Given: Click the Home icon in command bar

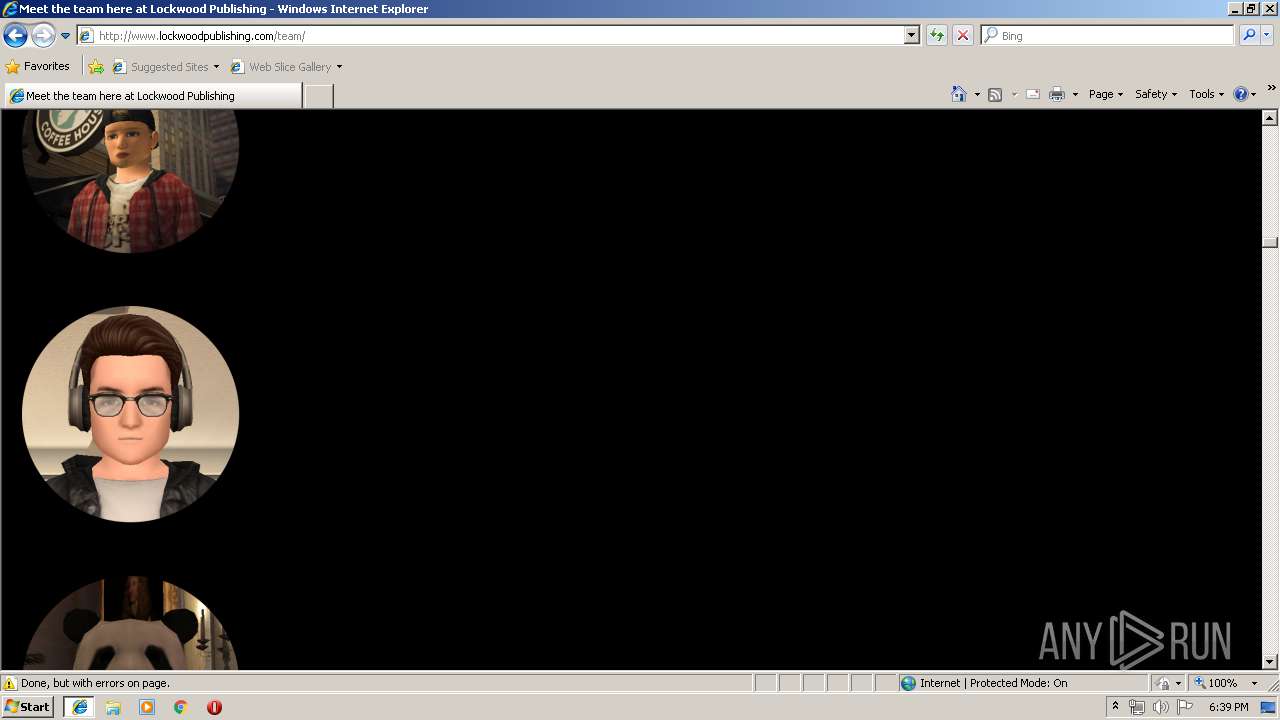Looking at the screenshot, I should point(959,94).
